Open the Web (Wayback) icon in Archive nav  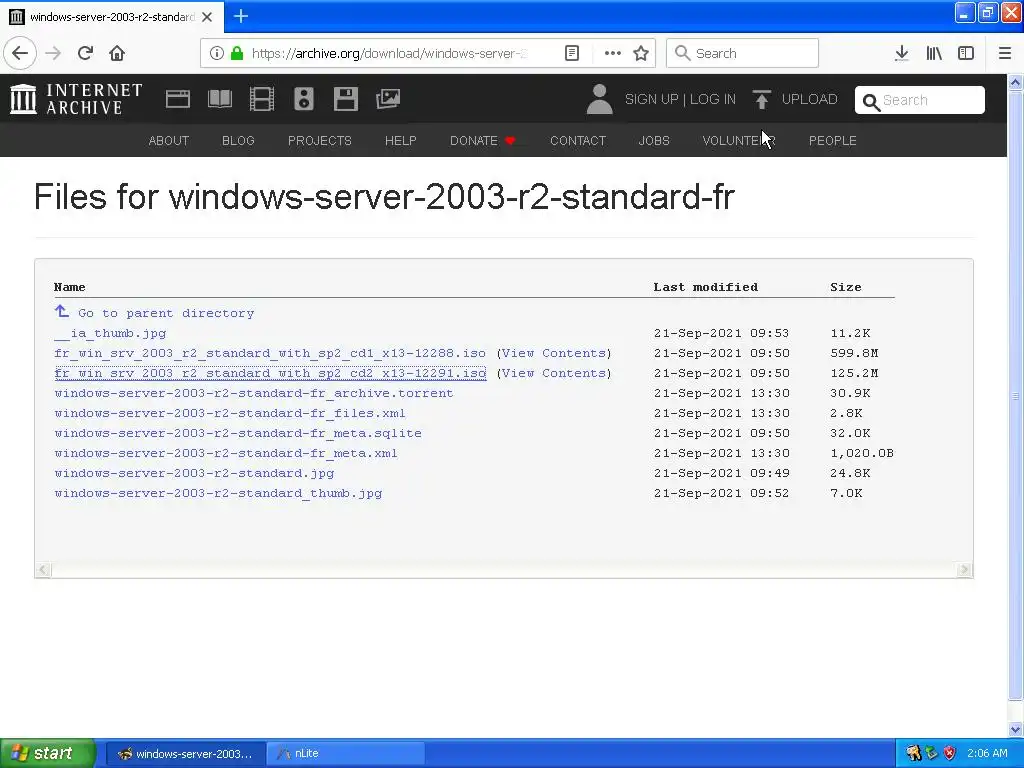click(178, 99)
